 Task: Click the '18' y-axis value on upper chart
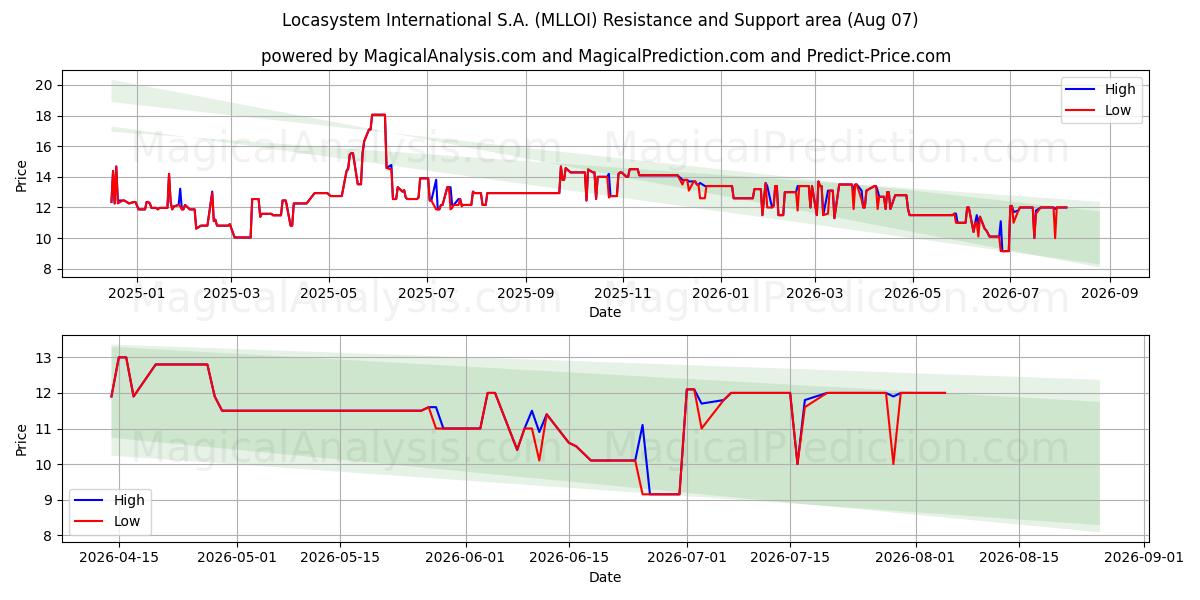[x=46, y=116]
